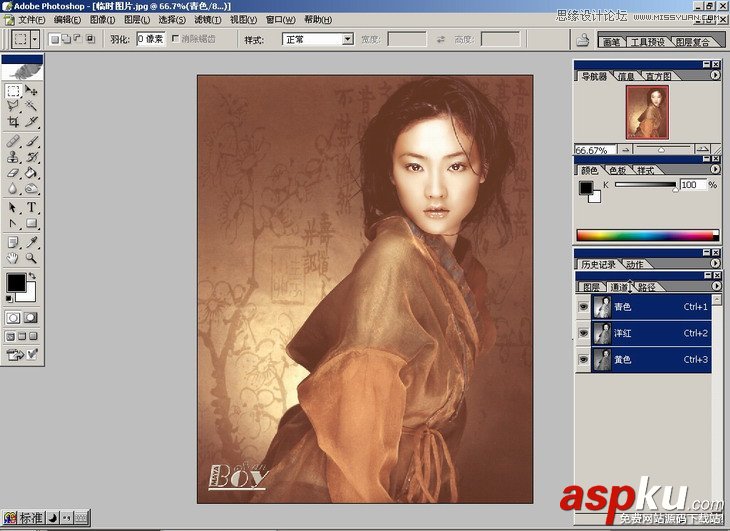Select the Eraser tool

13,173
